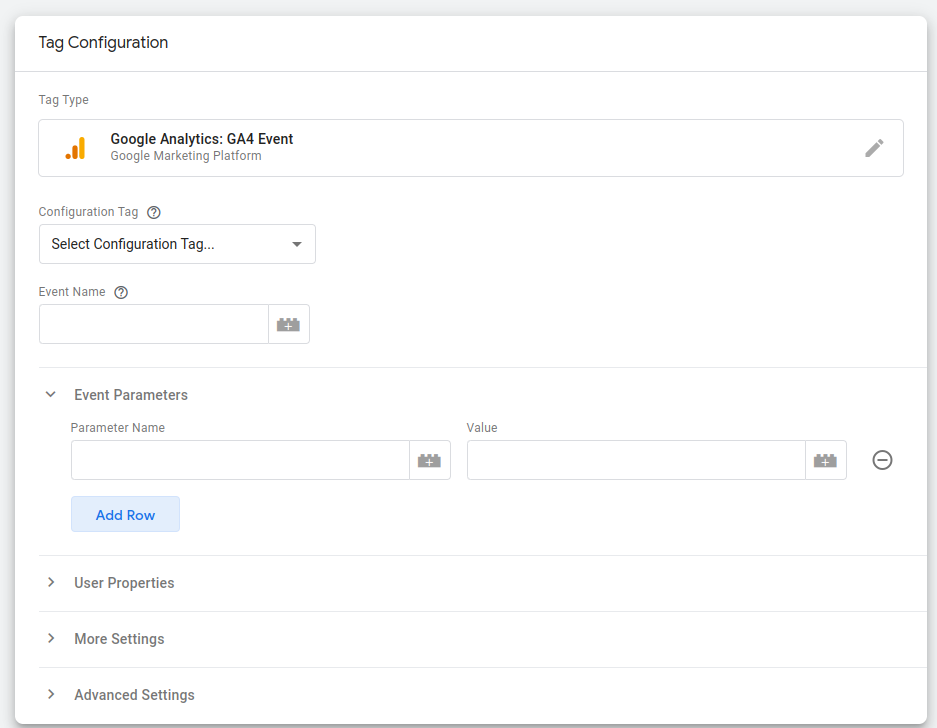Insert variable icon beside Parameter Name field
The height and width of the screenshot is (728, 937).
[x=430, y=460]
